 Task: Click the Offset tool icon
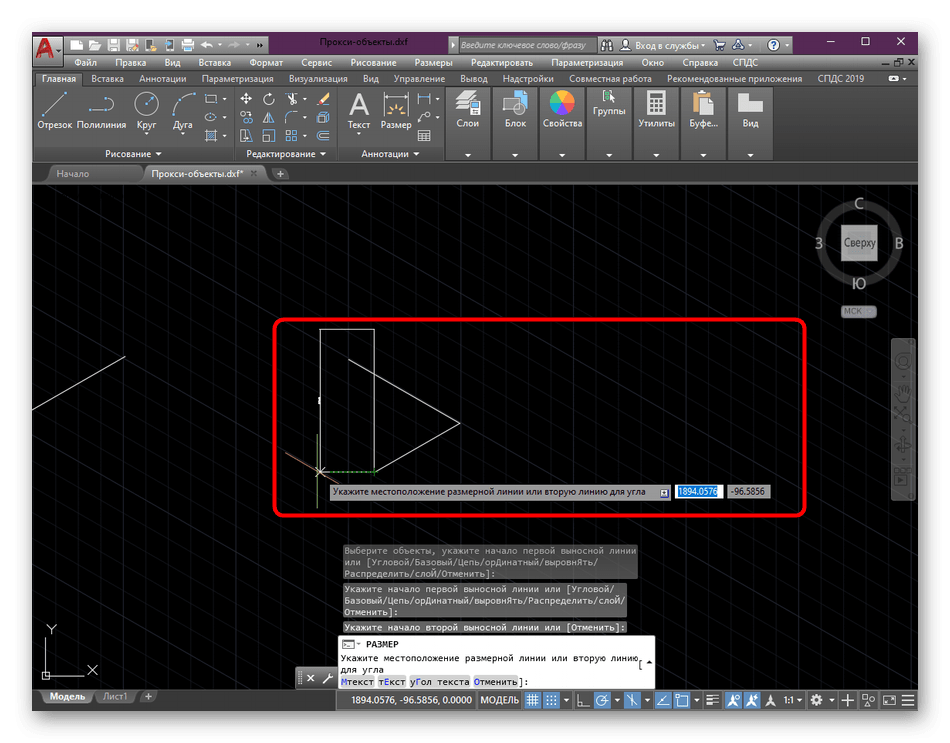click(x=323, y=136)
